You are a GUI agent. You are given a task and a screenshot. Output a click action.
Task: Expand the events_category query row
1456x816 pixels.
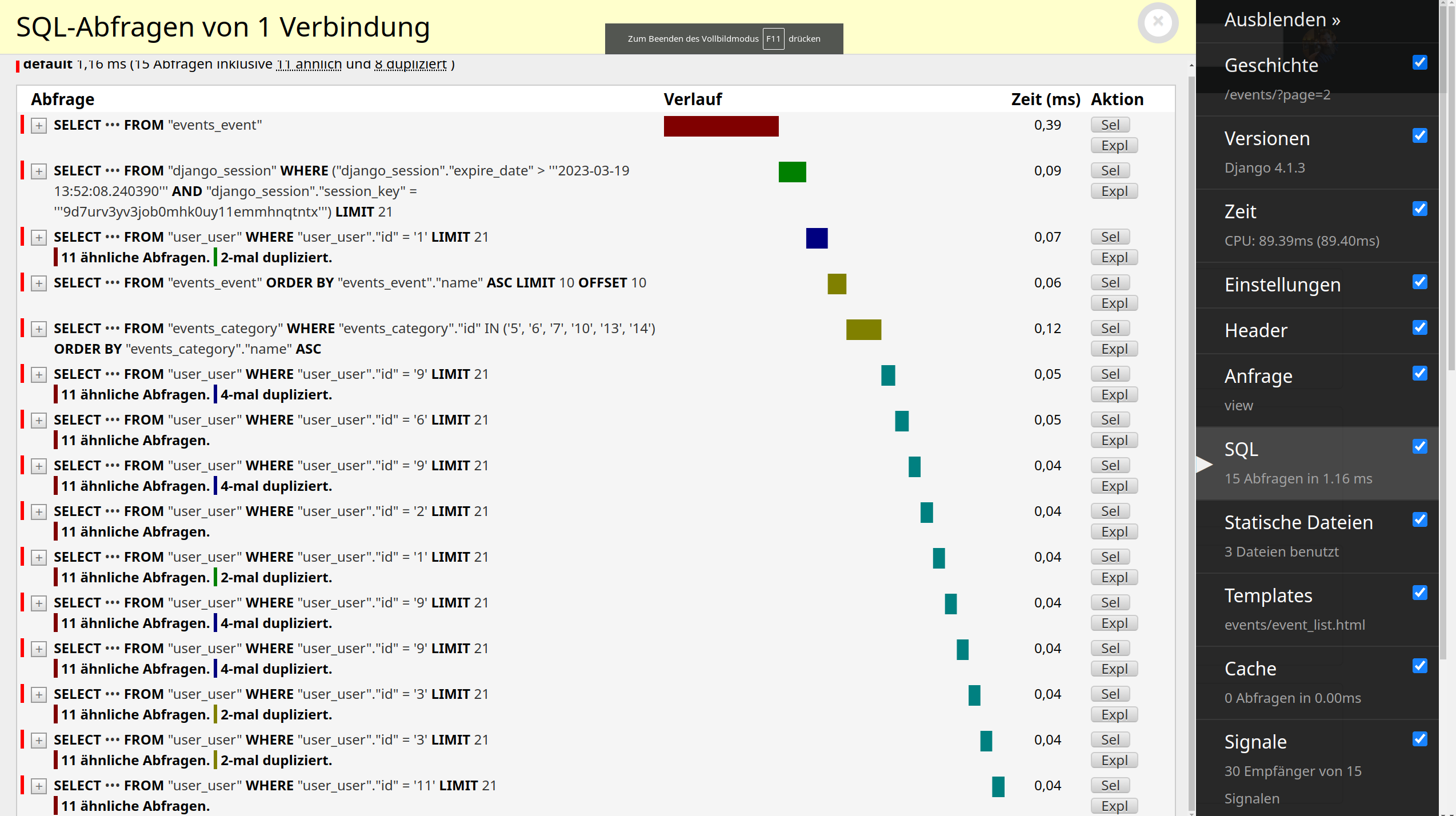pyautogui.click(x=38, y=329)
